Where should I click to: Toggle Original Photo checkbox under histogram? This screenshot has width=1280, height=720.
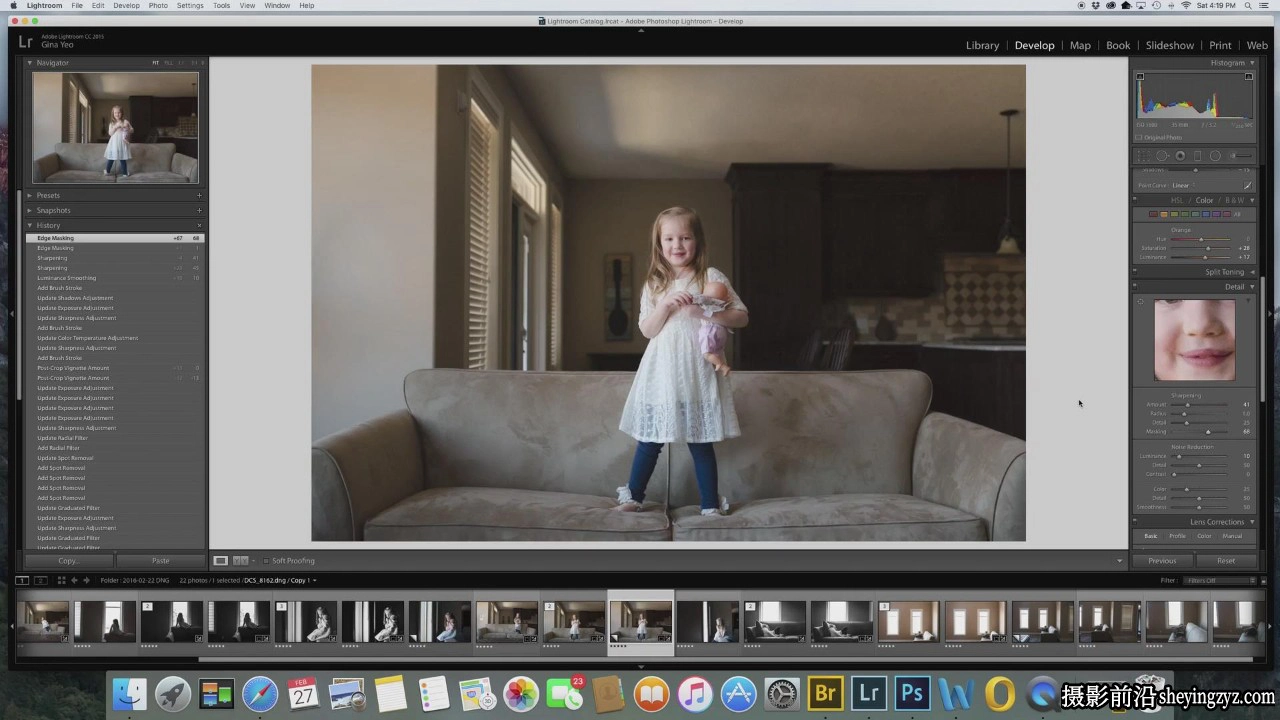click(x=1139, y=138)
